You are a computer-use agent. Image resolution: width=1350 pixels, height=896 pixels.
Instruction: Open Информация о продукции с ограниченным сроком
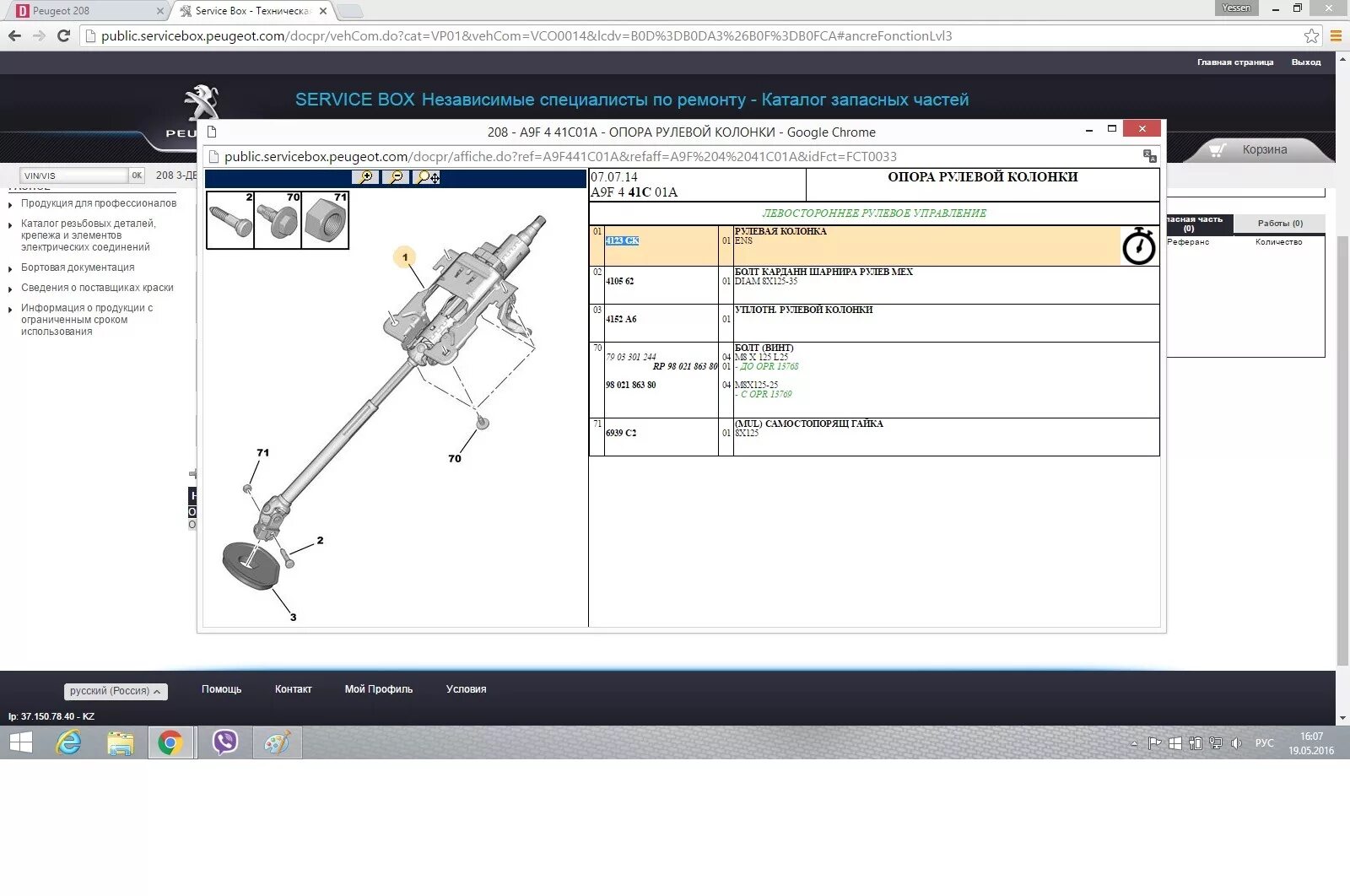pyautogui.click(x=87, y=320)
